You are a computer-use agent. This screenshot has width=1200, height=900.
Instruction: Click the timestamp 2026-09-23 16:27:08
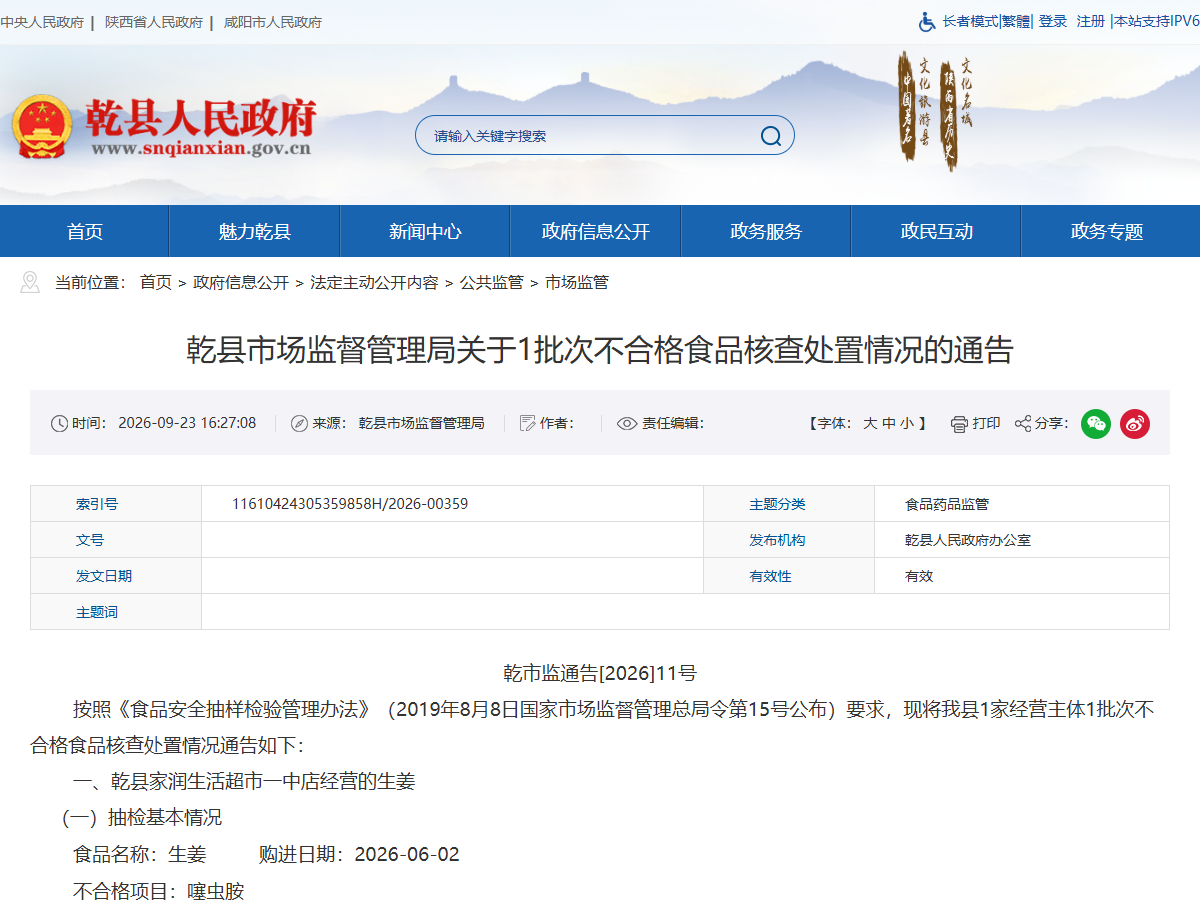point(187,424)
